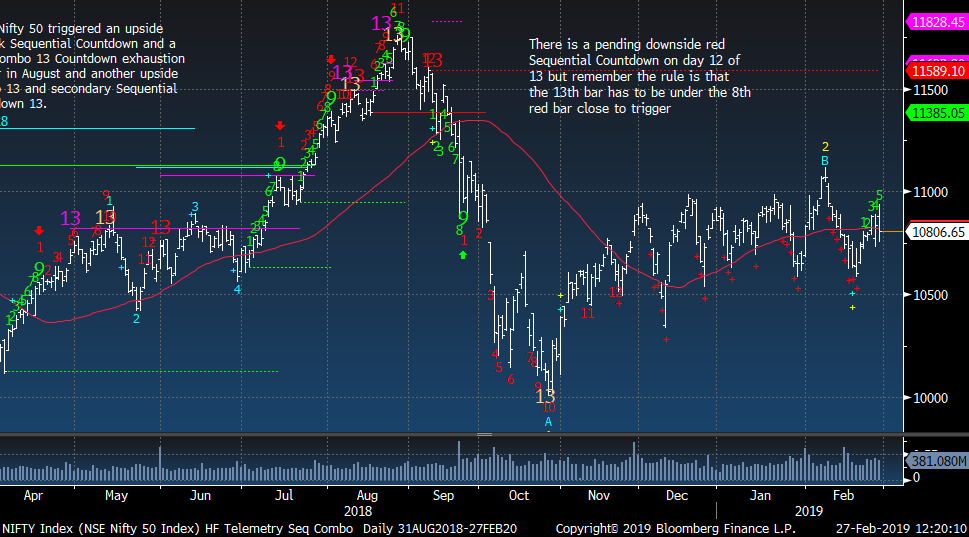969x537 pixels.
Task: Click the Aug label on the date axis
Action: pyautogui.click(x=367, y=496)
